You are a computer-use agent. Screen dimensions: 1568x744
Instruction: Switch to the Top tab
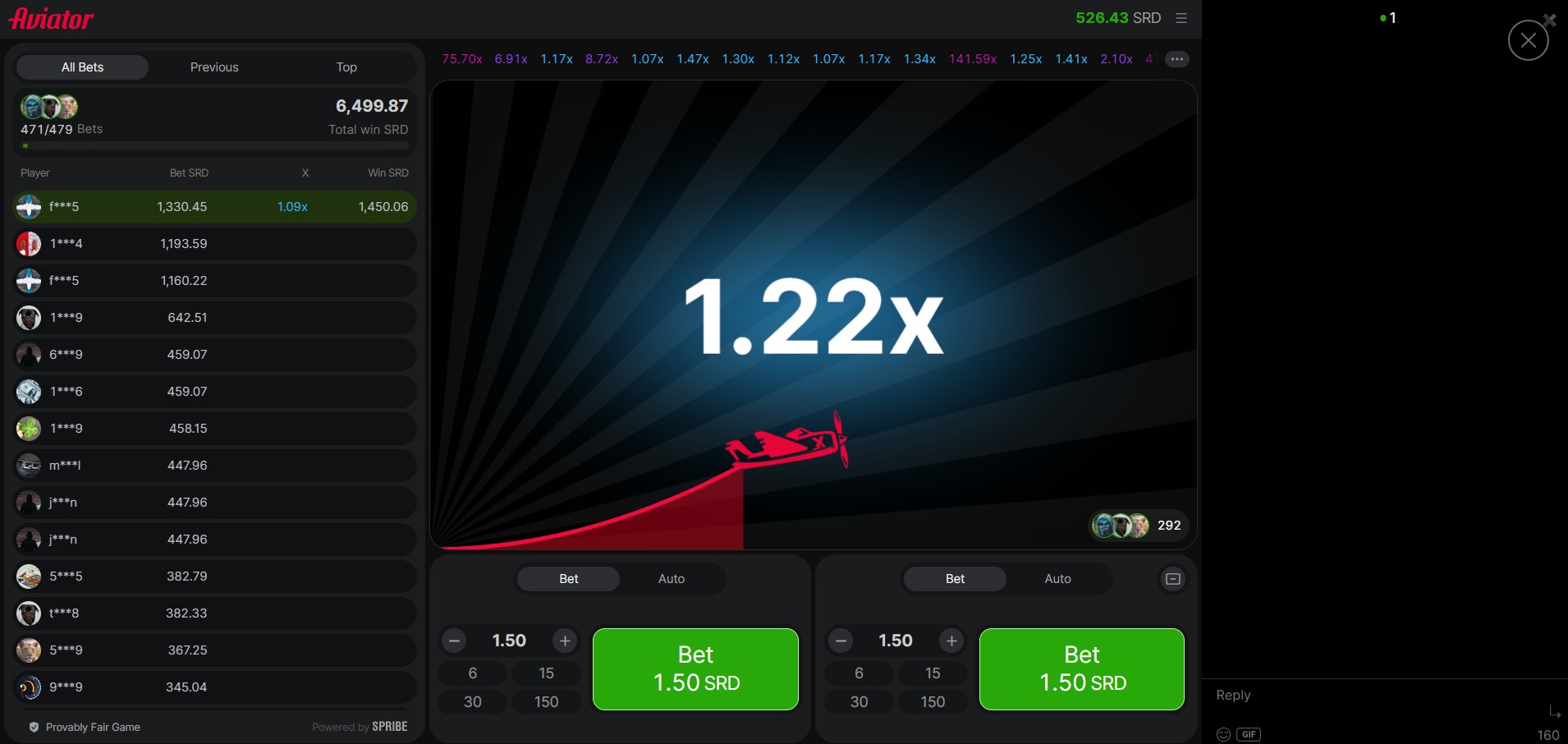tap(346, 67)
